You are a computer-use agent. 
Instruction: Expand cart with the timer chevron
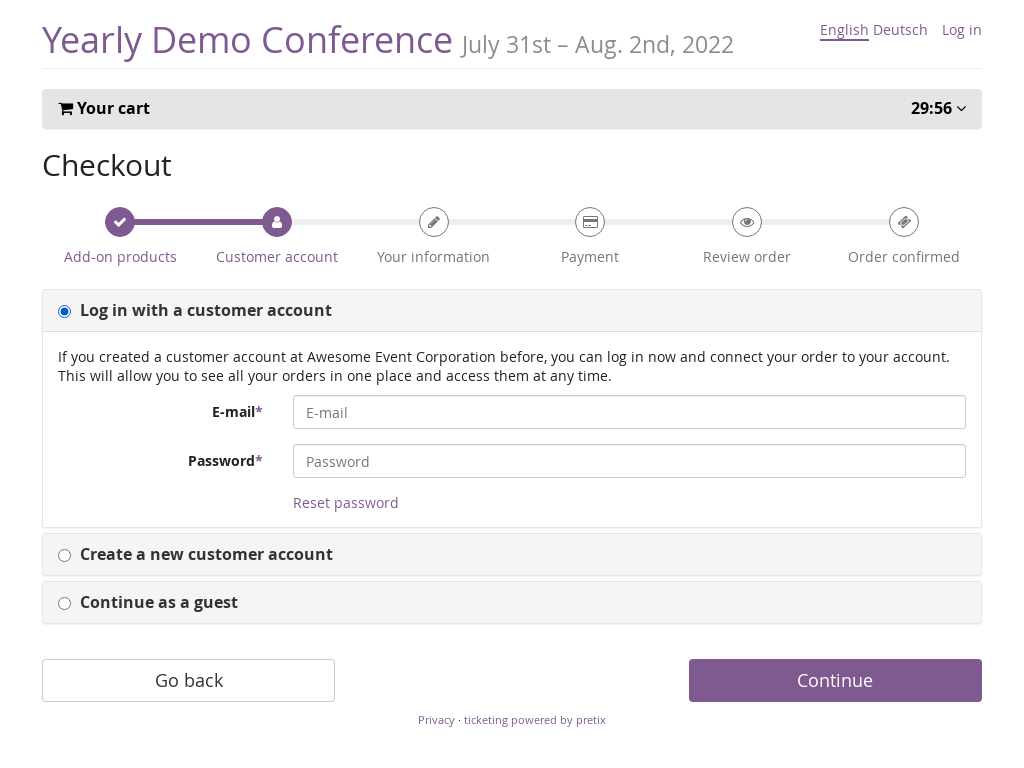[x=961, y=109]
